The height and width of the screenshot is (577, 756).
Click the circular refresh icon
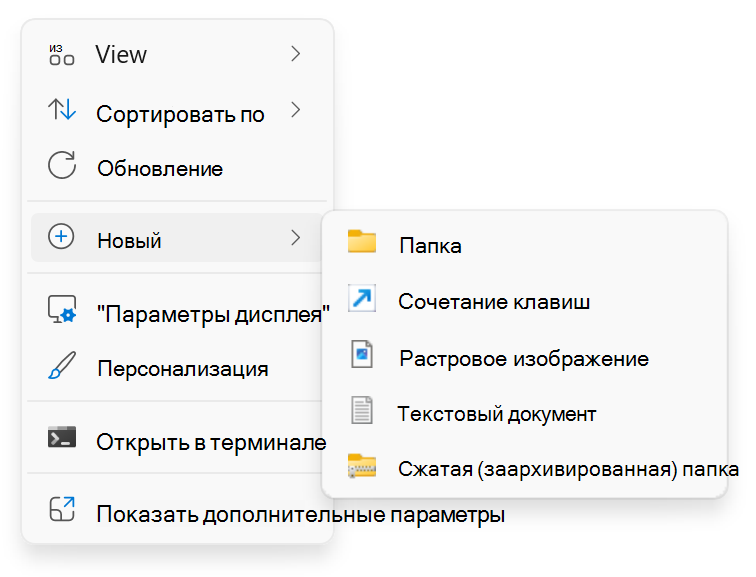click(62, 165)
